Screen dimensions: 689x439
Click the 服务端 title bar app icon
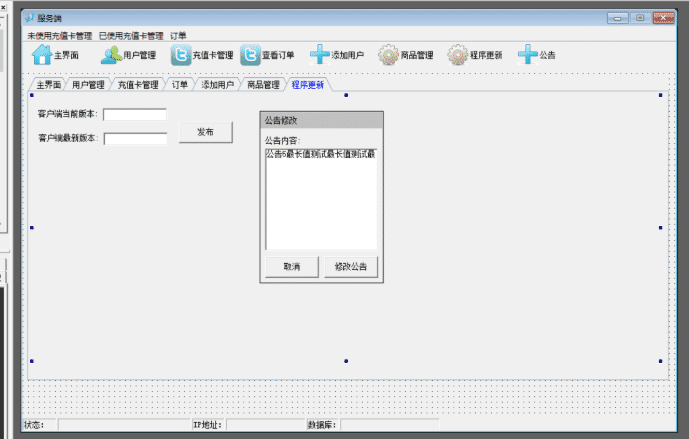click(29, 18)
